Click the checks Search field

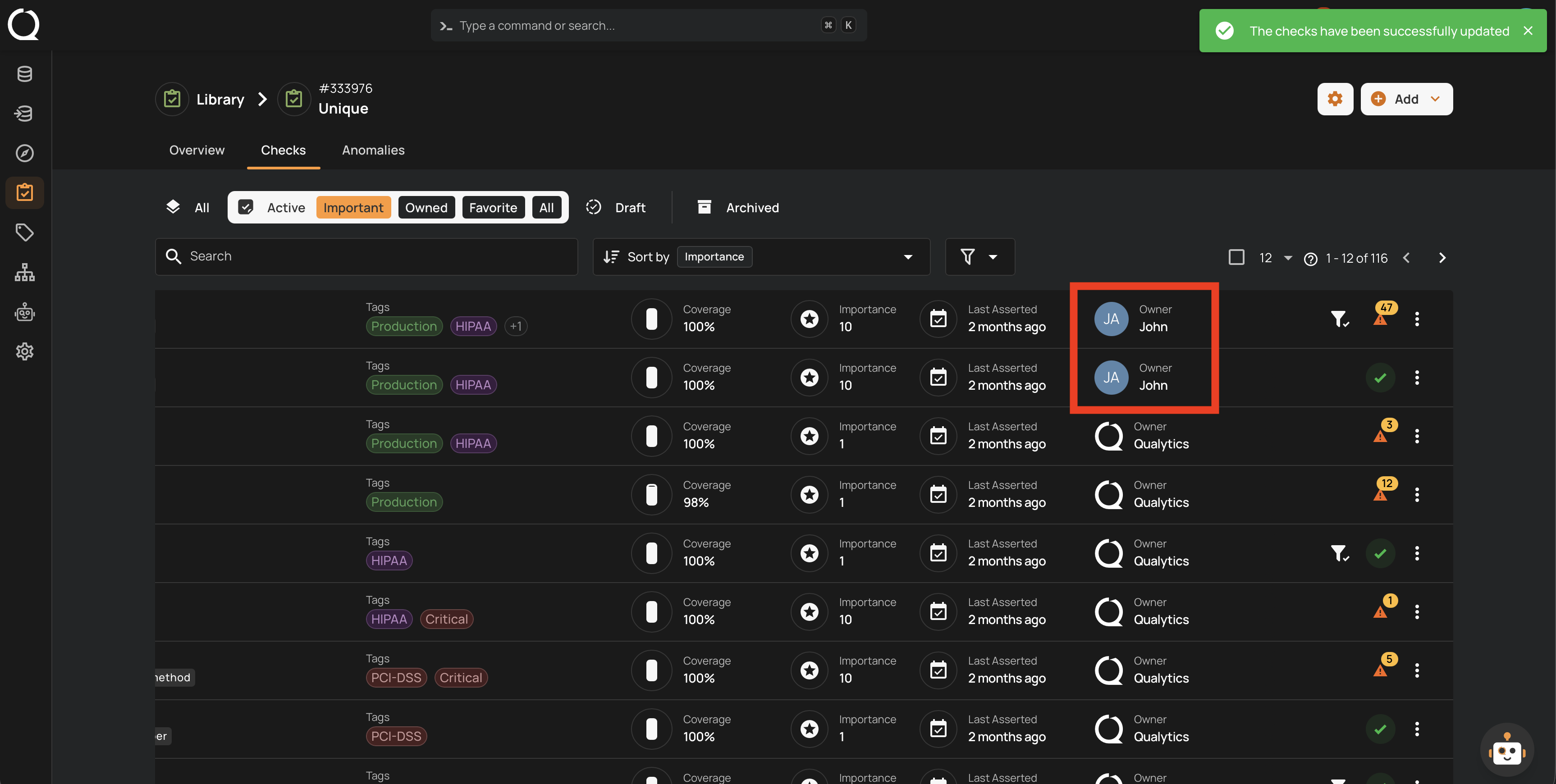(366, 257)
